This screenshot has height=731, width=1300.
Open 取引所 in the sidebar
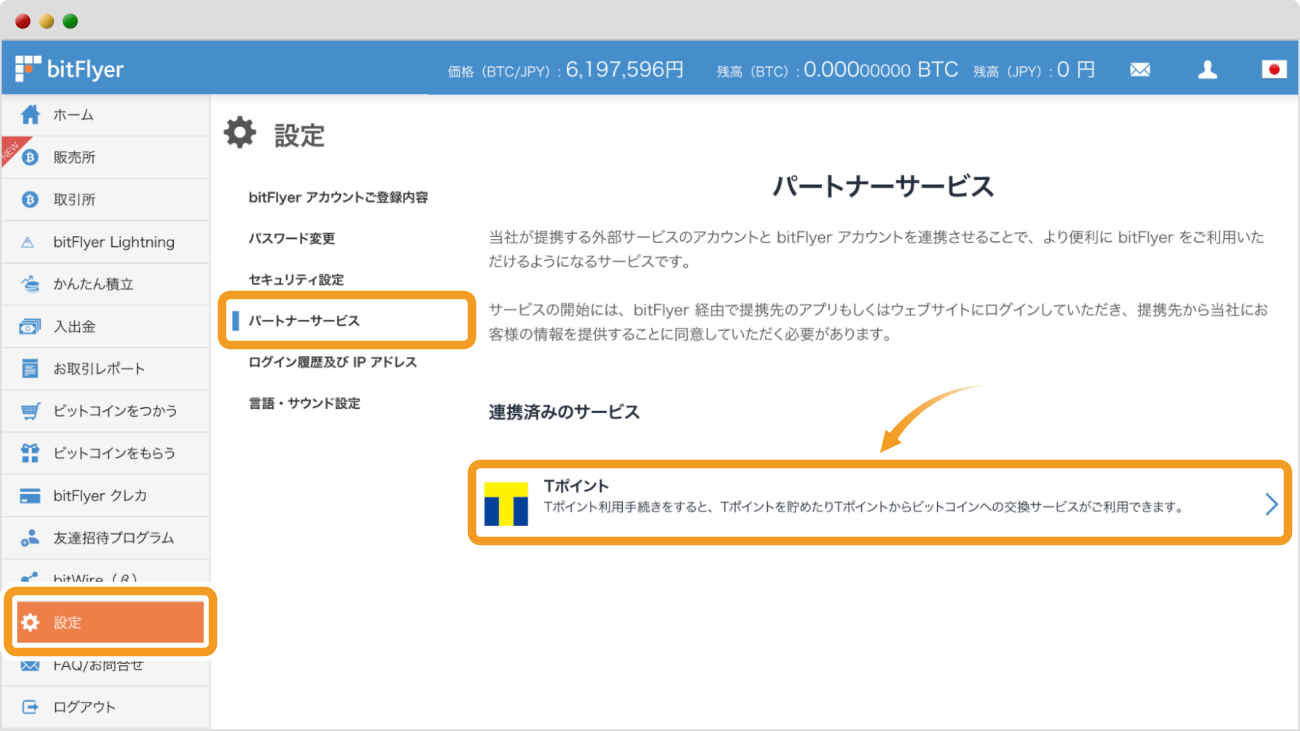coord(105,200)
